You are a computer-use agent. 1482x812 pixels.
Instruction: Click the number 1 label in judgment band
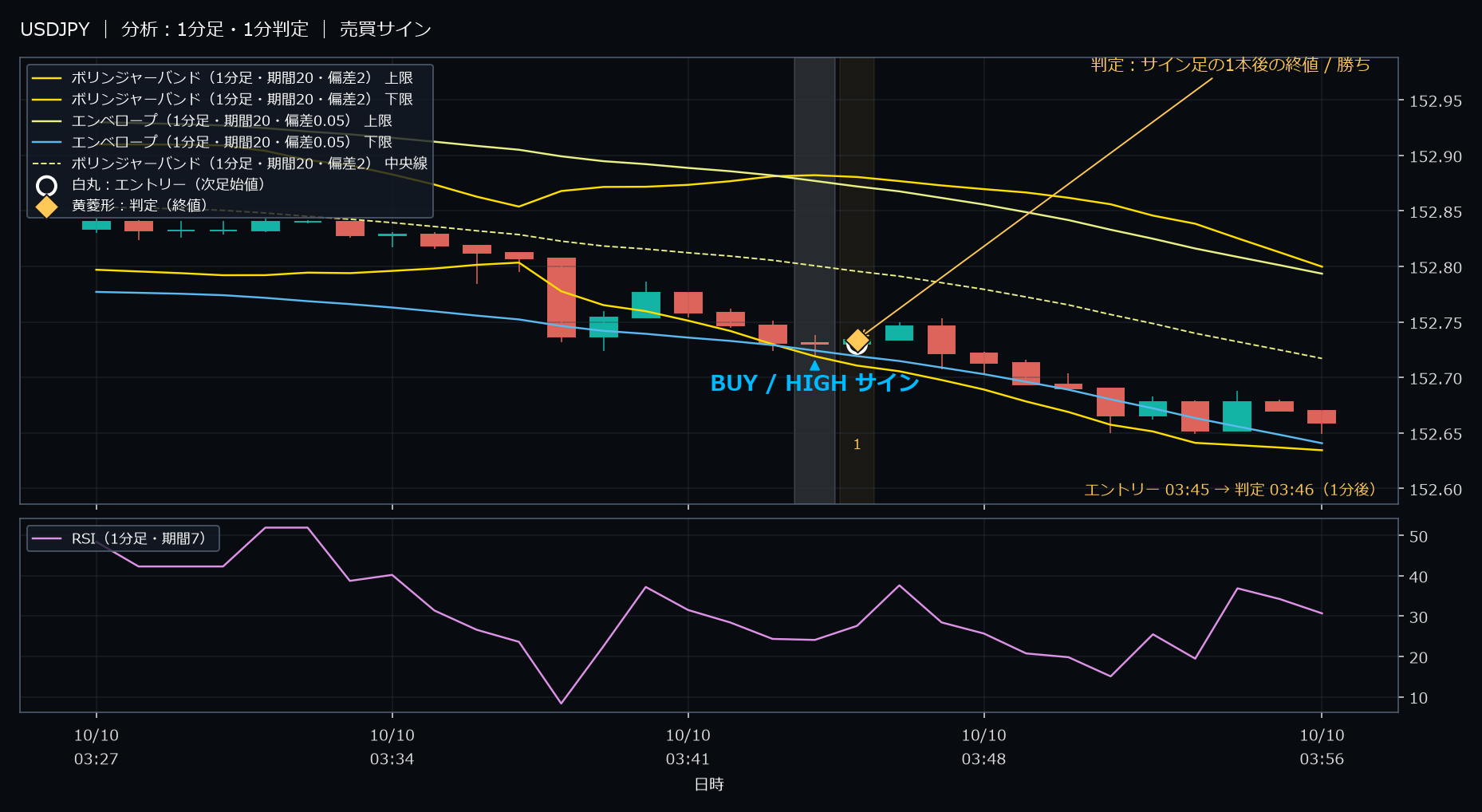click(857, 444)
